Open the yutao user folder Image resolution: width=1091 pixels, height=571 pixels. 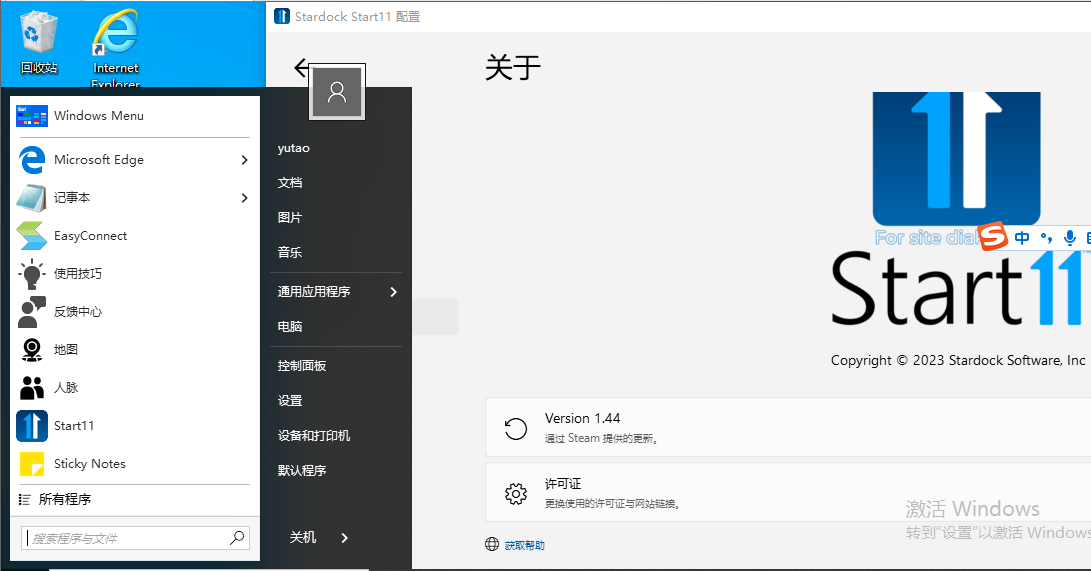click(294, 148)
